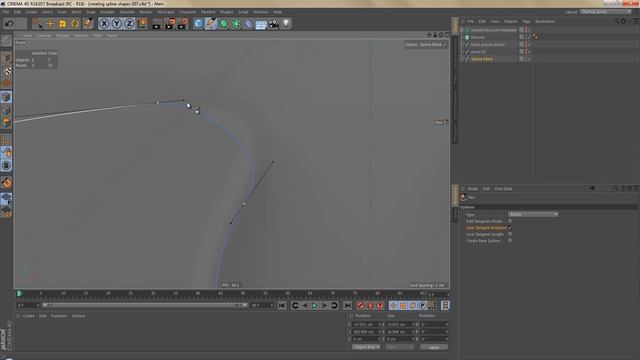This screenshot has height=360, width=640.
Task: Open the Objects menu in Object Manager
Action: (x=511, y=21)
